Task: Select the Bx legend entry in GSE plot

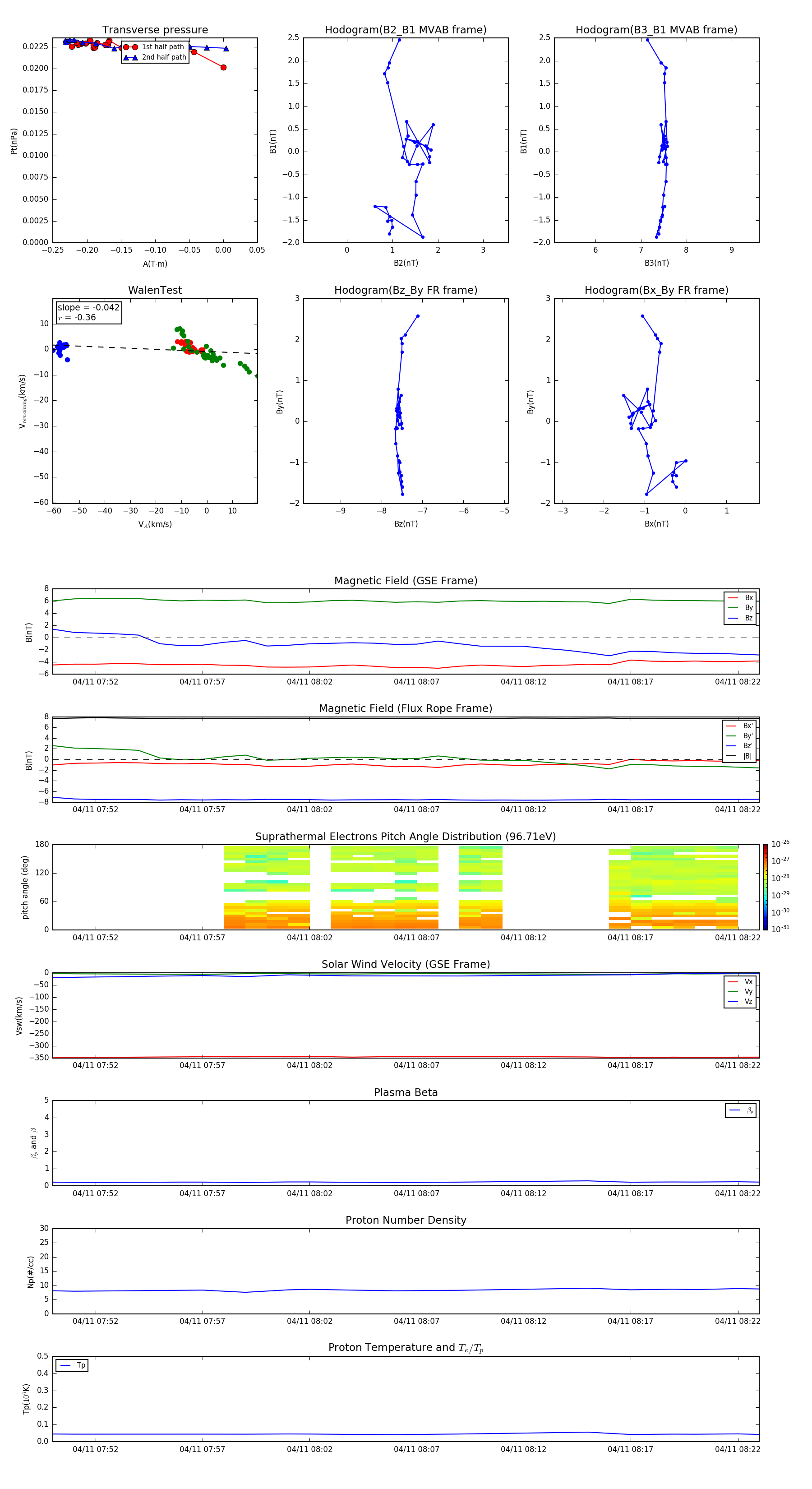Action: point(740,598)
